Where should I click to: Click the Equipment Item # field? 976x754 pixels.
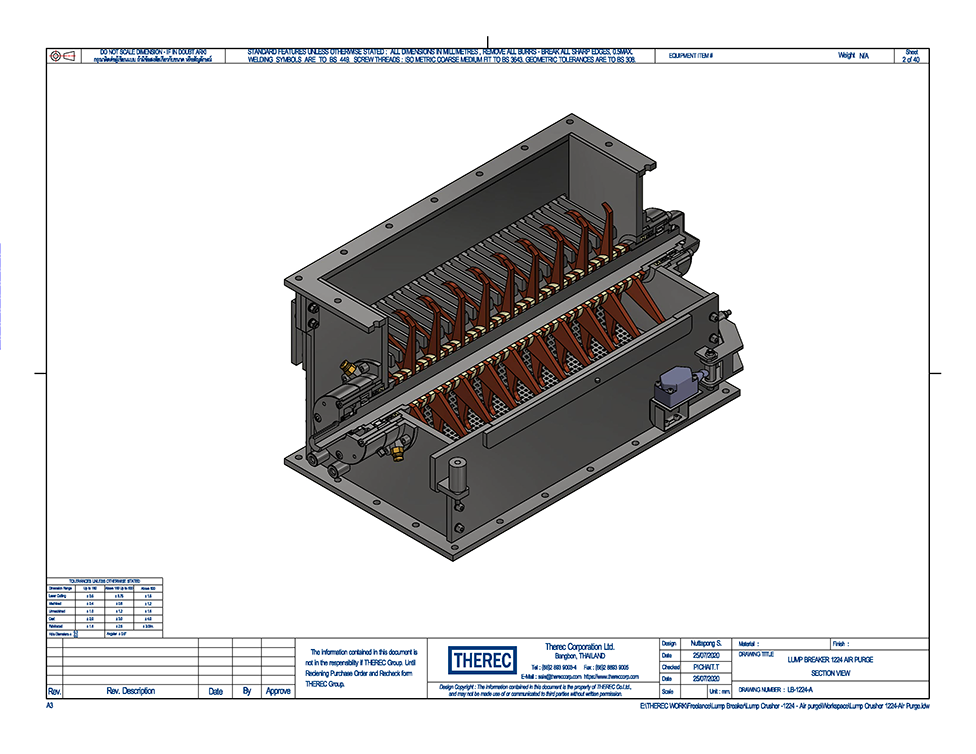(691, 56)
